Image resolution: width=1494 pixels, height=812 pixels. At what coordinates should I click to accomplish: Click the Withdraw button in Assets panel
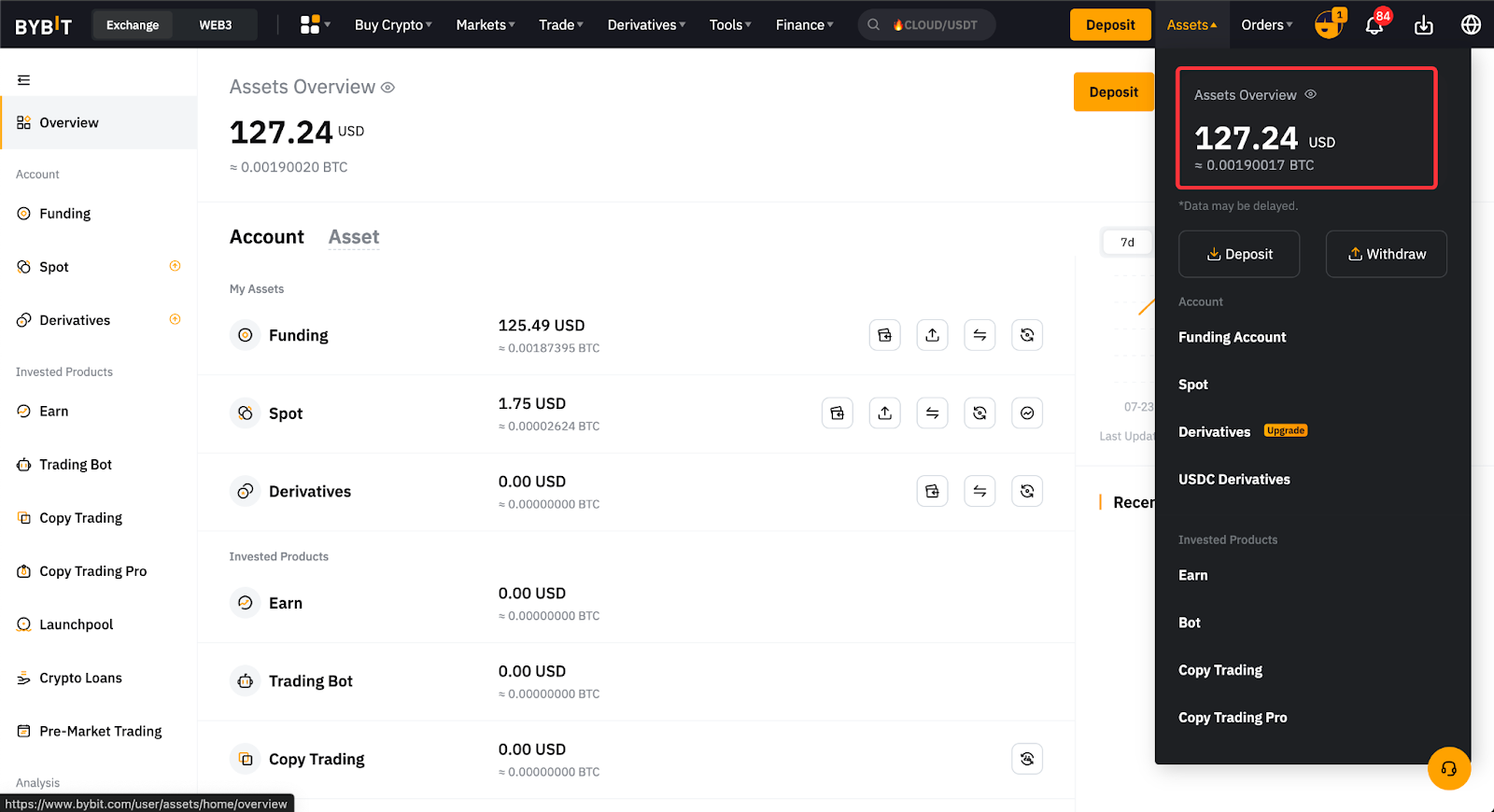pos(1386,254)
